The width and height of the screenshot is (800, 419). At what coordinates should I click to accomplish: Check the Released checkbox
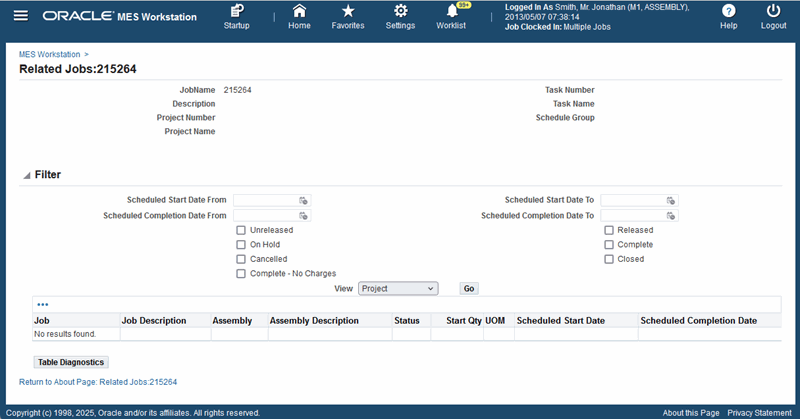tap(609, 230)
